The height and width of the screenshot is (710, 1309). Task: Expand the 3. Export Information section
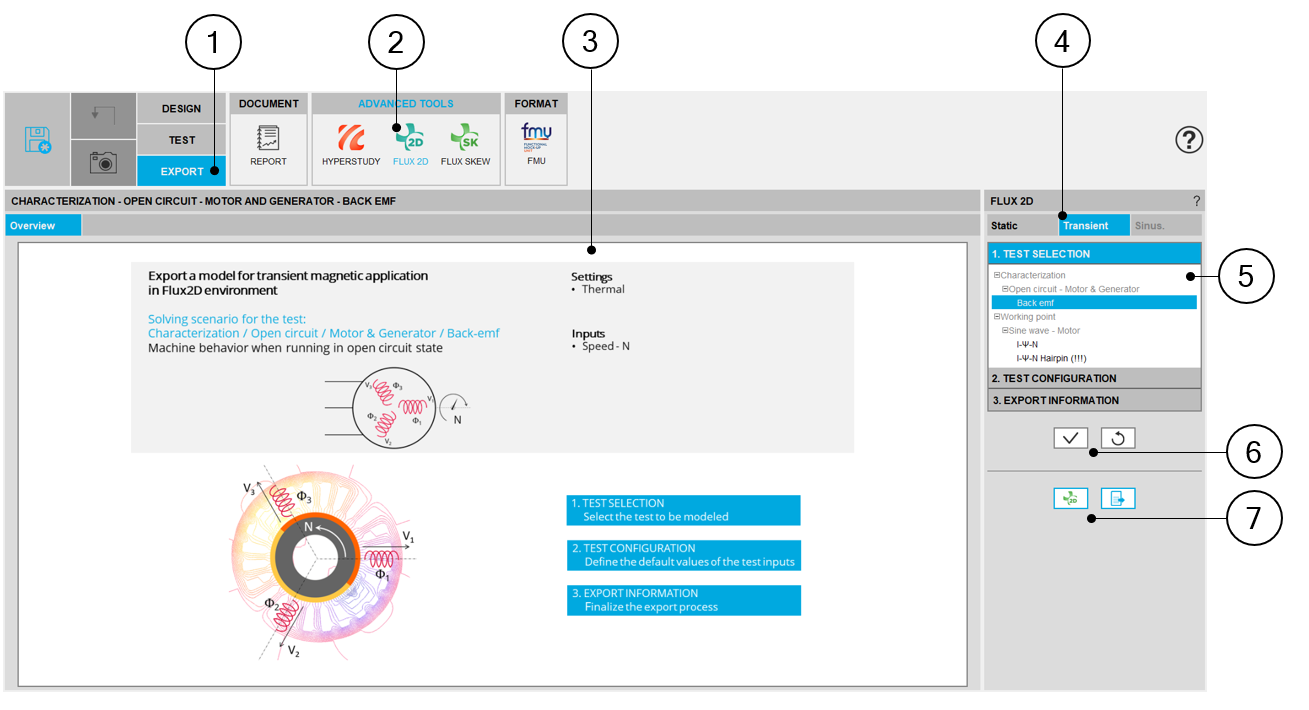coord(1094,400)
